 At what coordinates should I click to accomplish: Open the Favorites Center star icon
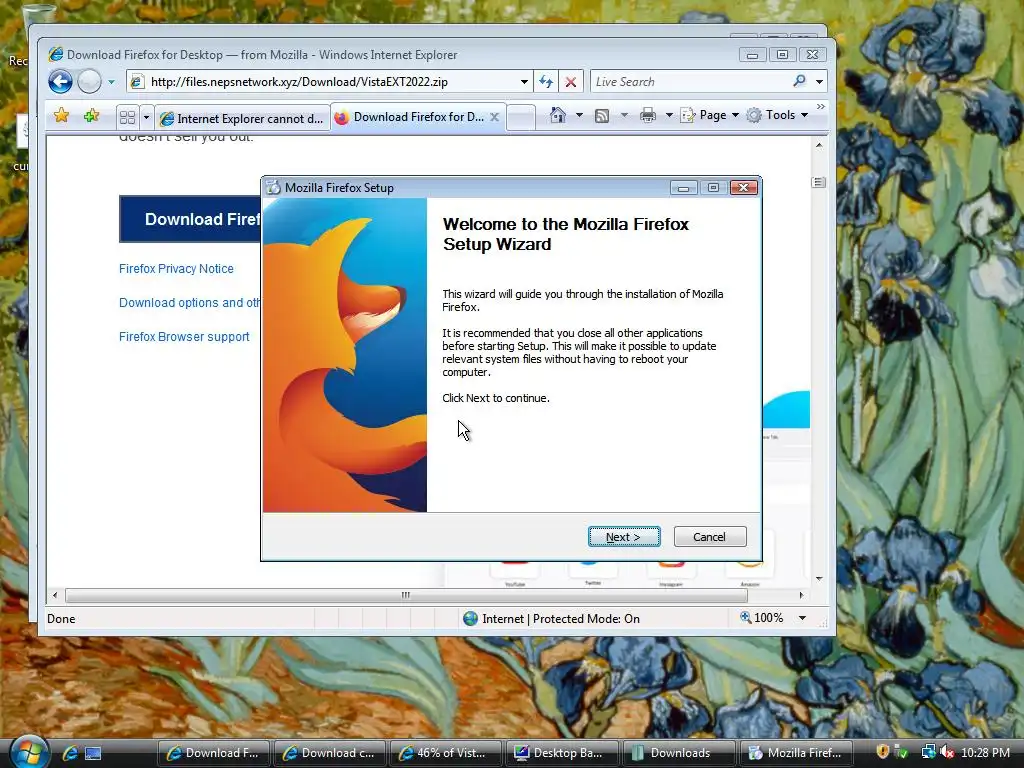point(61,116)
